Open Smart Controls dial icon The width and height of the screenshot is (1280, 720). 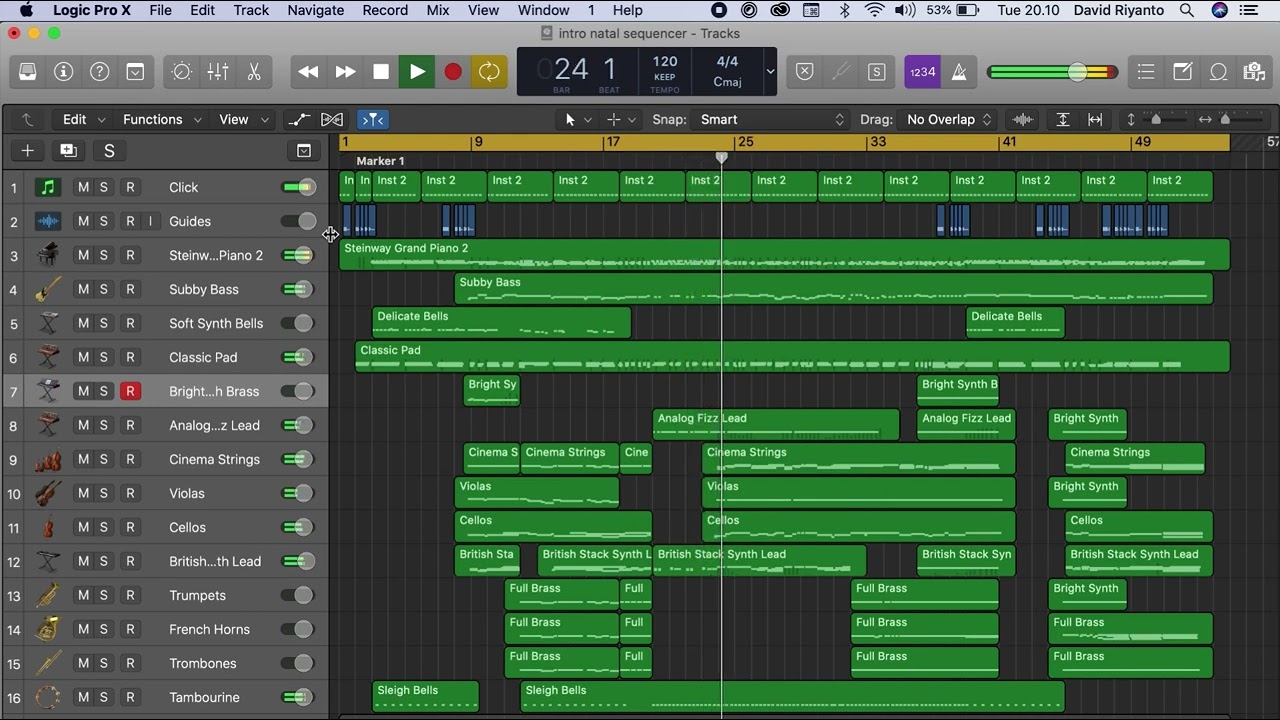tap(182, 72)
